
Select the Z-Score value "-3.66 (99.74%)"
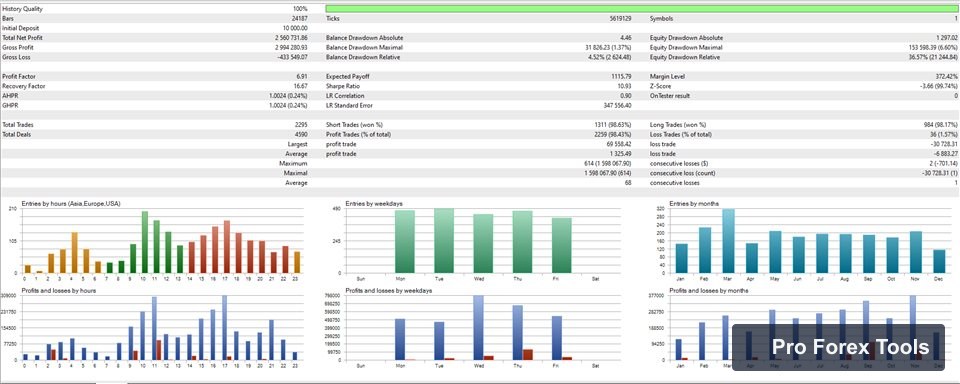pyautogui.click(x=939, y=86)
